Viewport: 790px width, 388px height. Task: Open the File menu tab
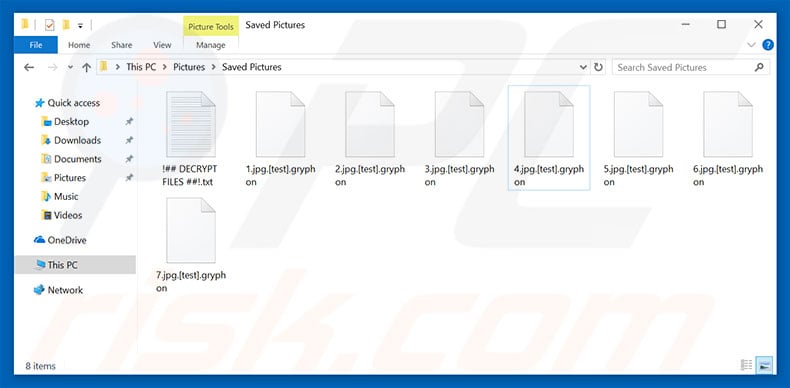(36, 45)
